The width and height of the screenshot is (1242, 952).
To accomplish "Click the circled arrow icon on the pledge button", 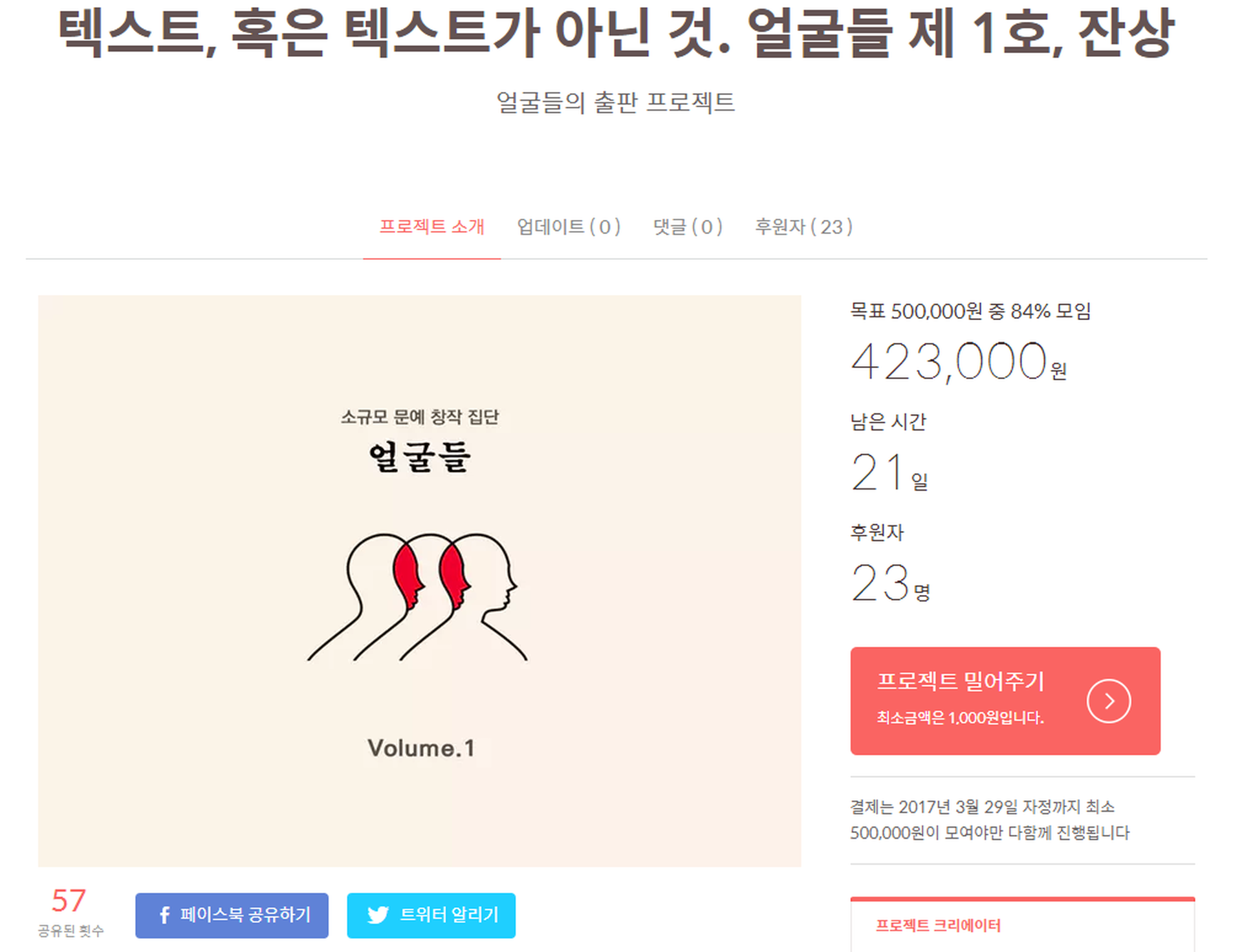I will [x=1109, y=701].
